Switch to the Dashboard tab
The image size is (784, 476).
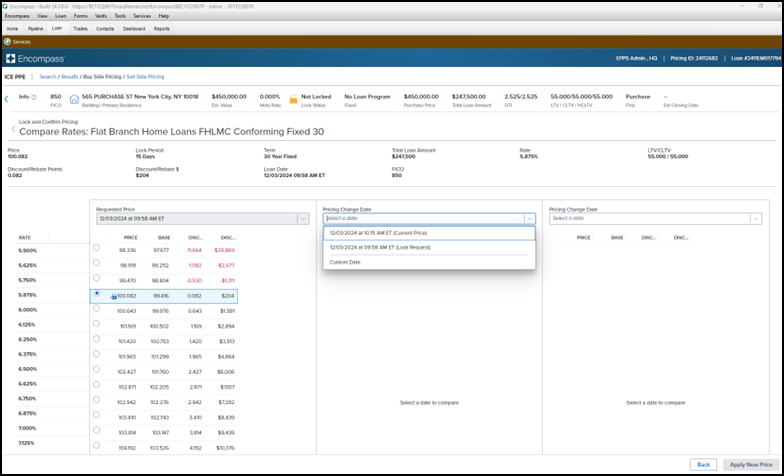point(134,28)
